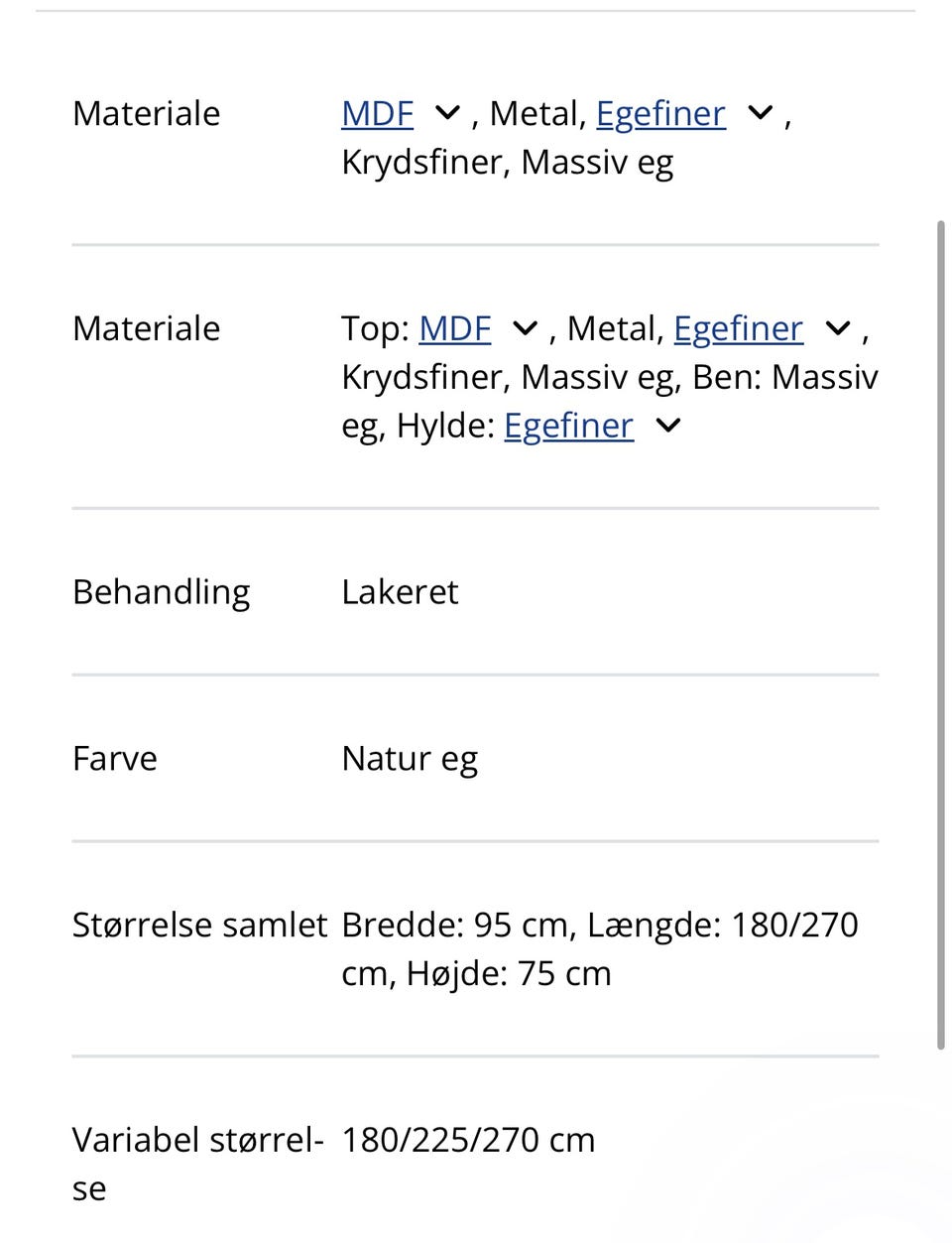Viewport: 952px width, 1243px height.
Task: Reveal extra info with the Hylde chevron
Action: pos(666,425)
